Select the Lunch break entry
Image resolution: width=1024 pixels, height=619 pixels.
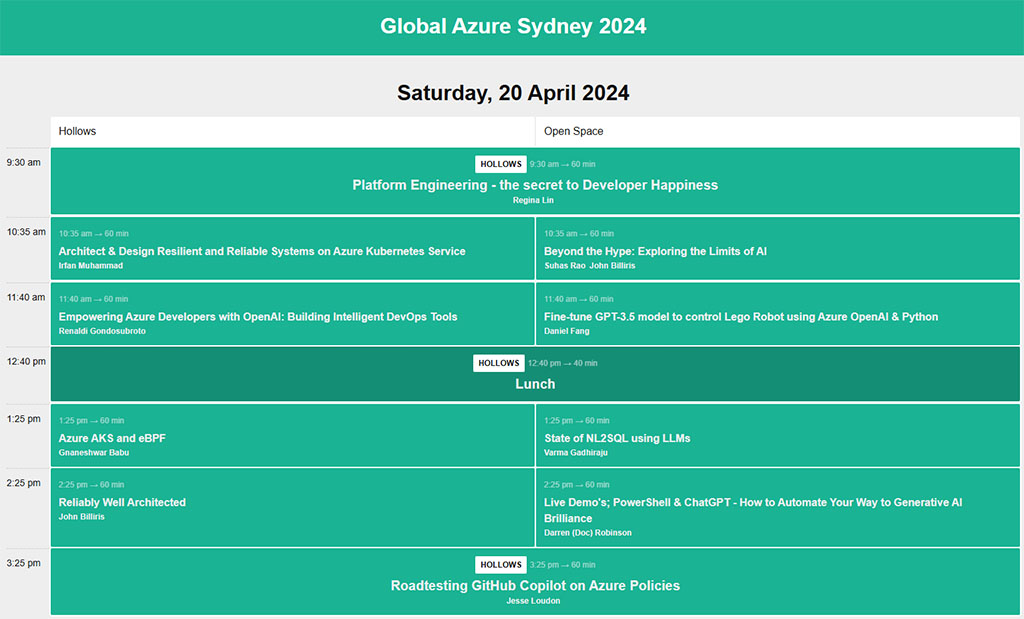coord(535,374)
